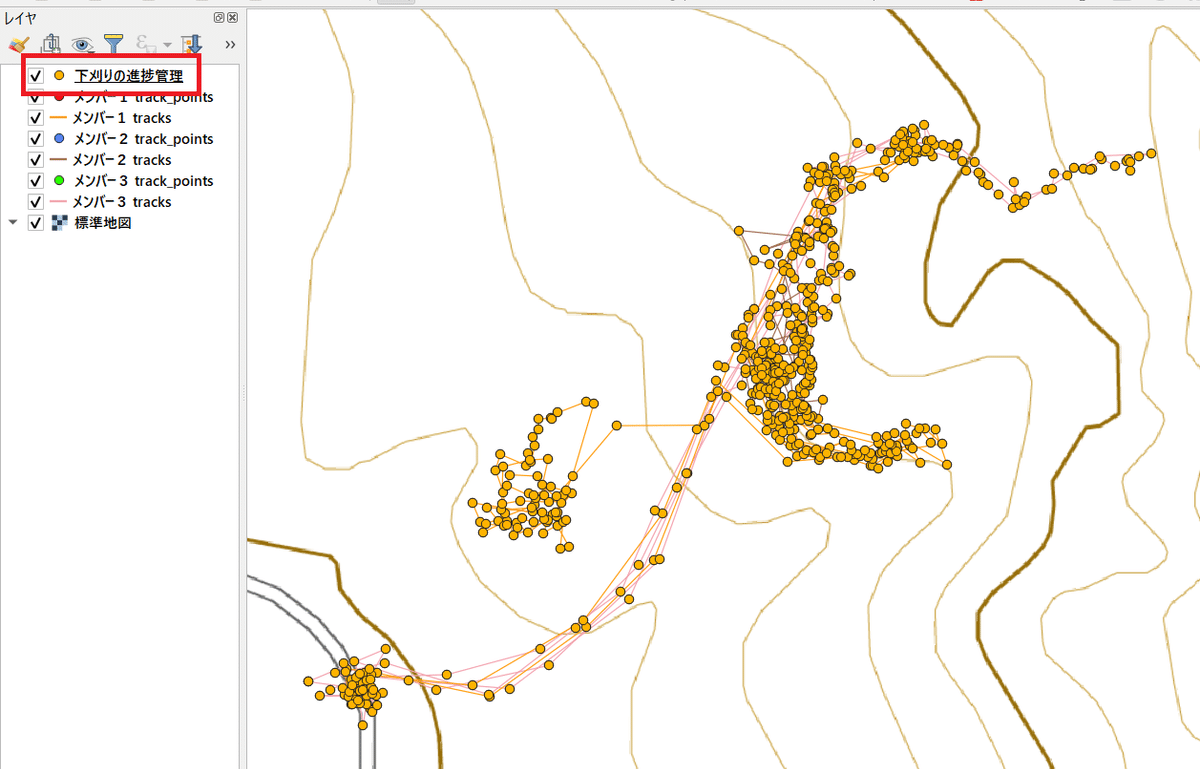Toggle visibility of メンバー2 tracks layer
This screenshot has width=1200, height=769.
[x=36, y=160]
